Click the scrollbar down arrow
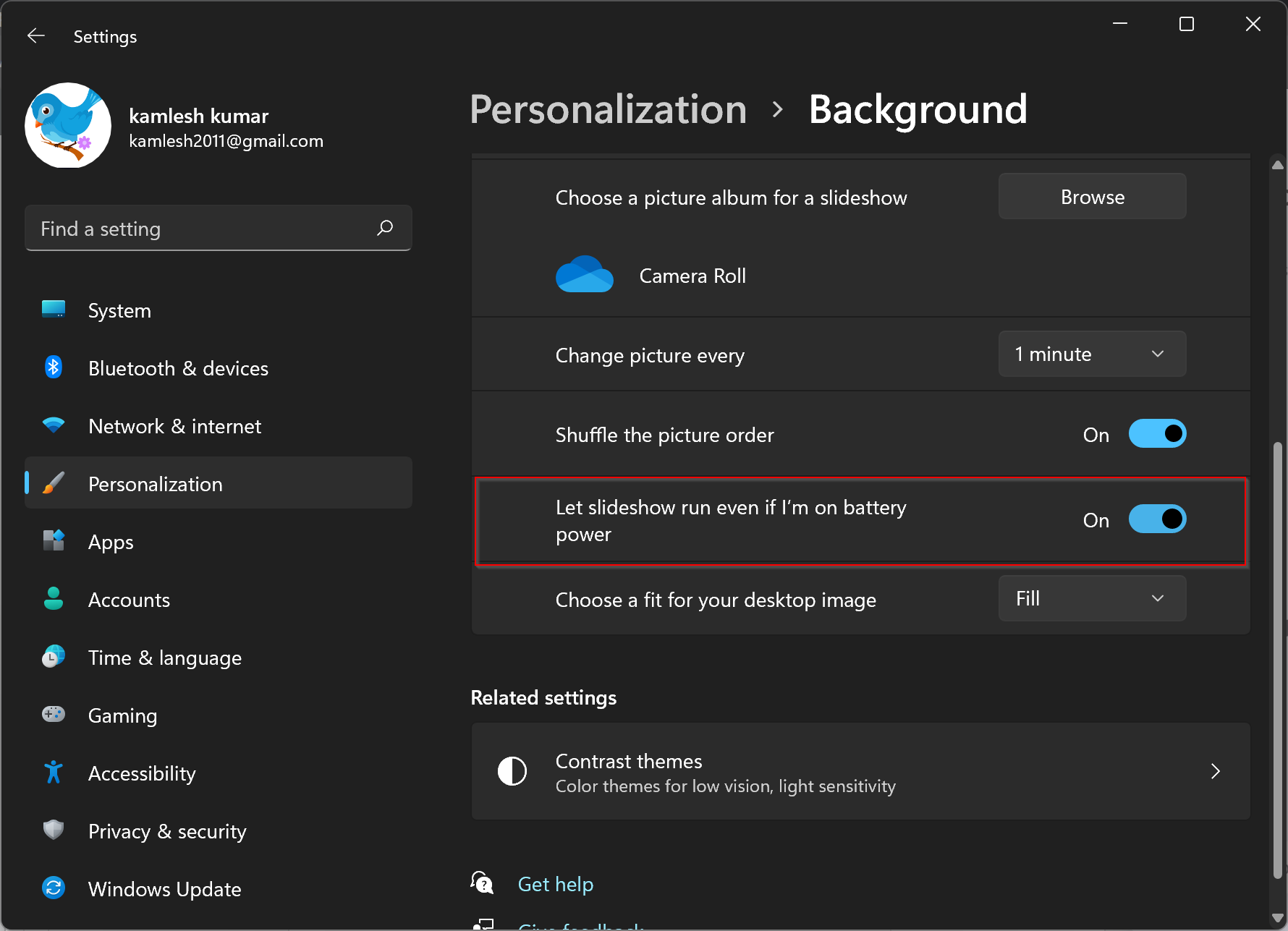1288x931 pixels. (x=1278, y=917)
